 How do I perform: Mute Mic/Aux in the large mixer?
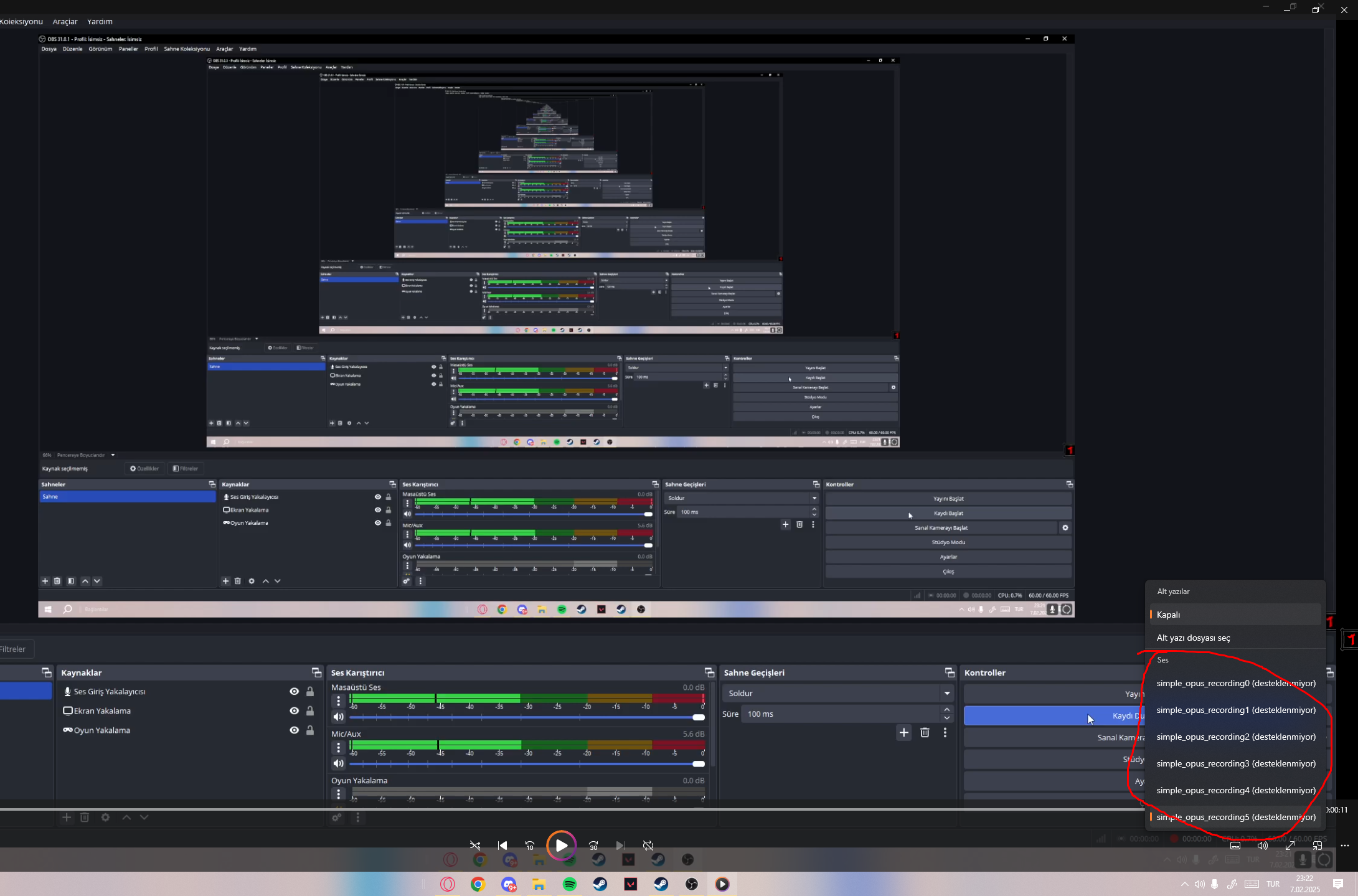338,763
